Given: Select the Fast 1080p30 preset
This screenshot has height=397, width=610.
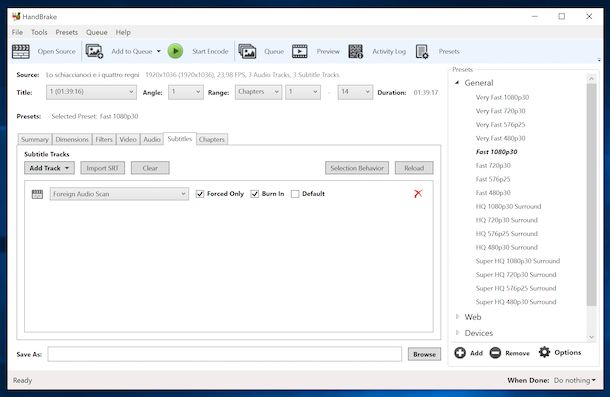Looking at the screenshot, I should point(496,152).
